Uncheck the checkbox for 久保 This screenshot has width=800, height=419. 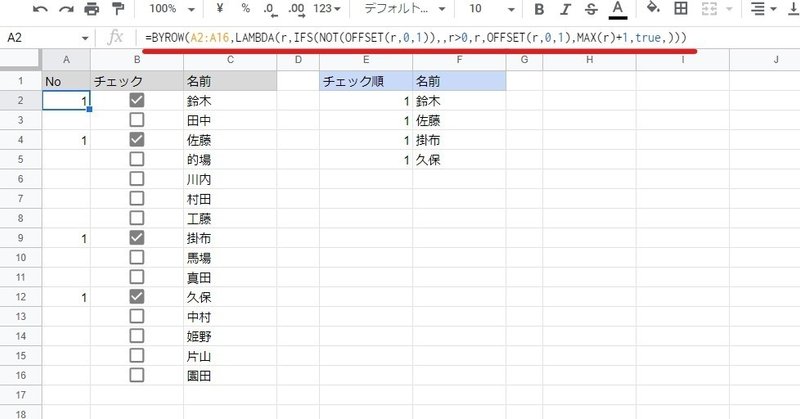click(x=137, y=297)
